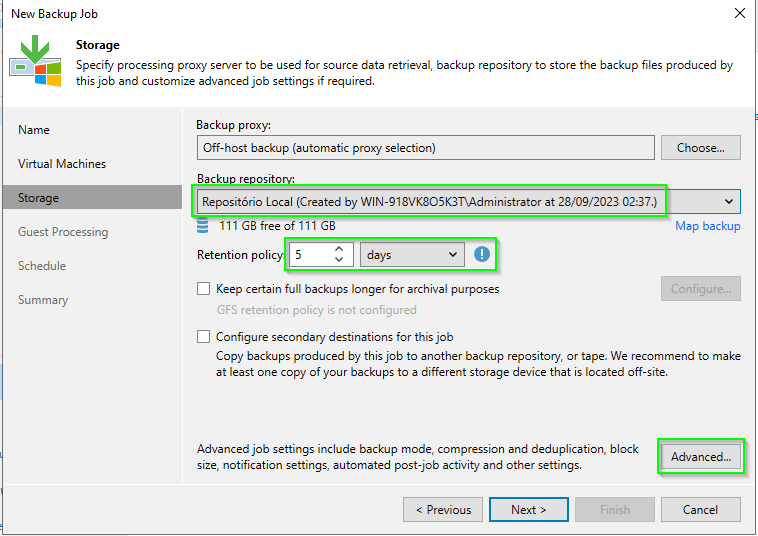This screenshot has width=758, height=536.
Task: Click the Map backup link
Action: click(707, 226)
